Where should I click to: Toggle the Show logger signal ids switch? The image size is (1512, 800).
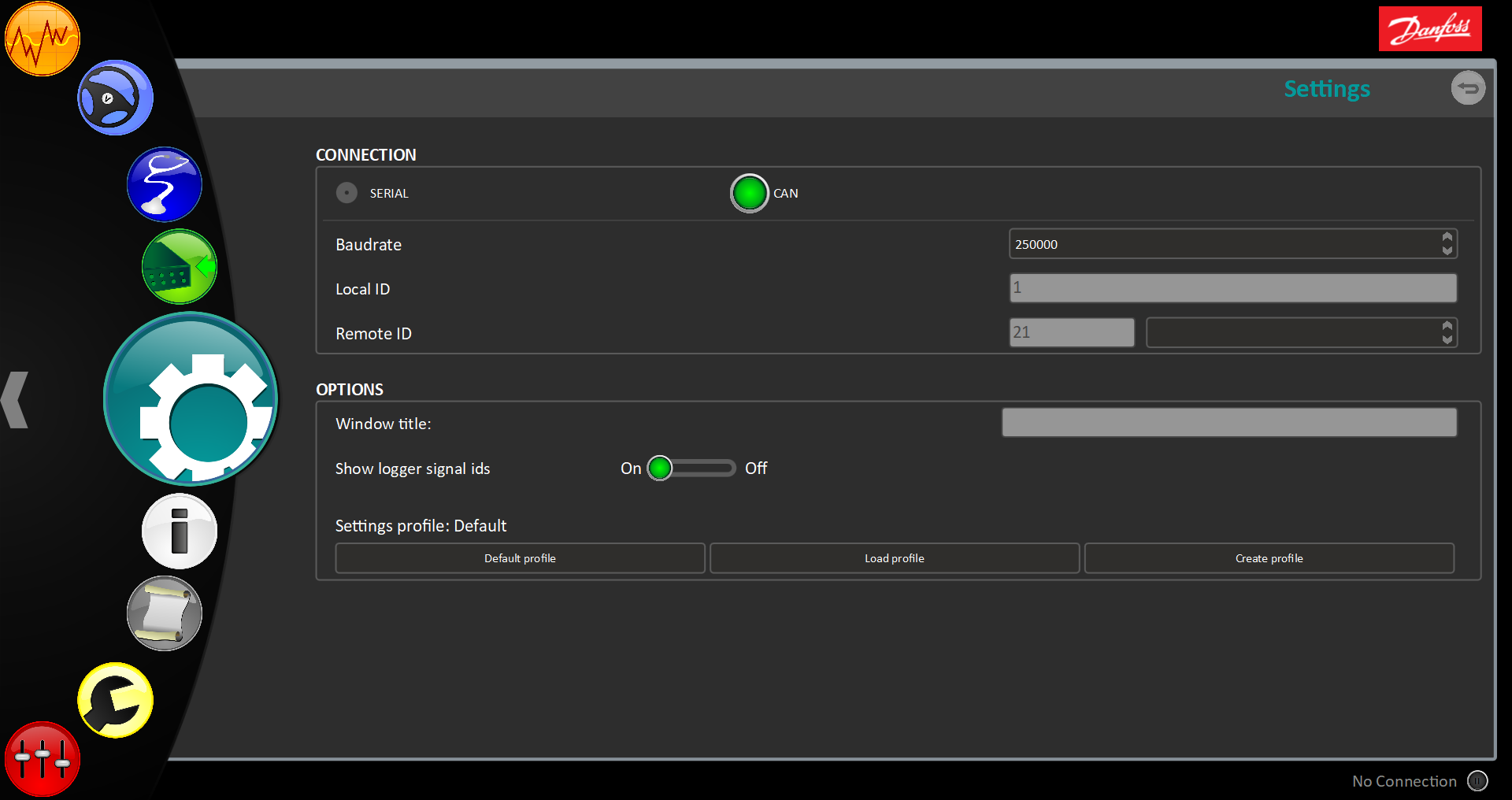(x=691, y=469)
